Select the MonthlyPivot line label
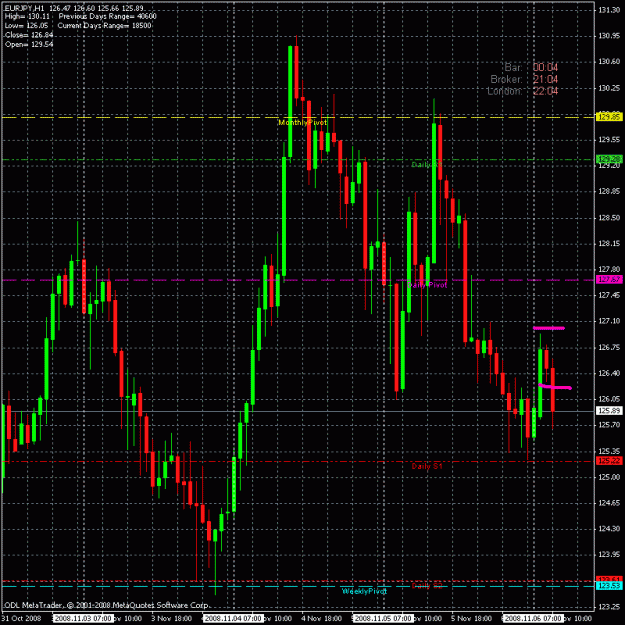The height and width of the screenshot is (625, 625). pos(303,122)
